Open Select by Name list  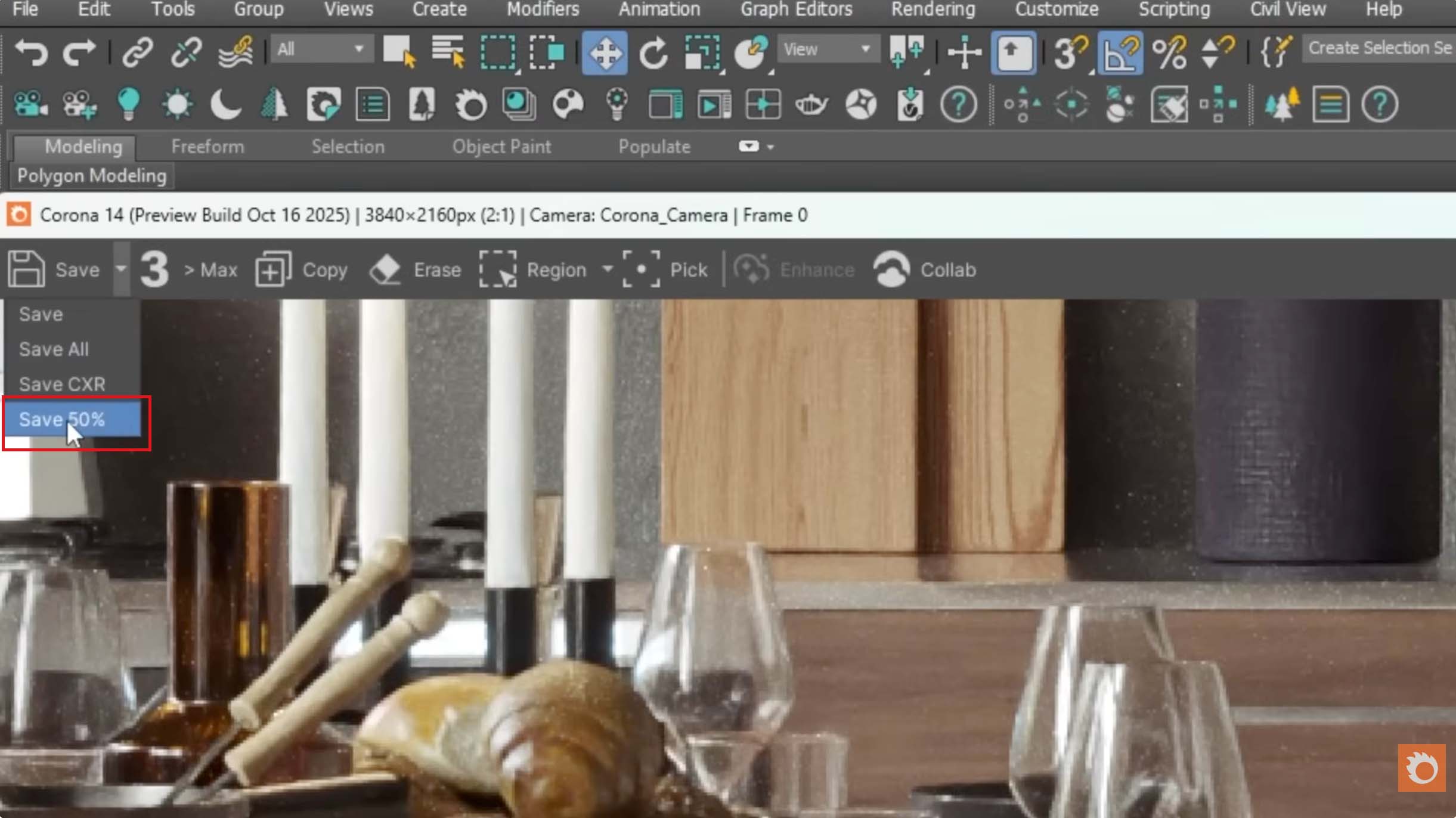[x=448, y=52]
